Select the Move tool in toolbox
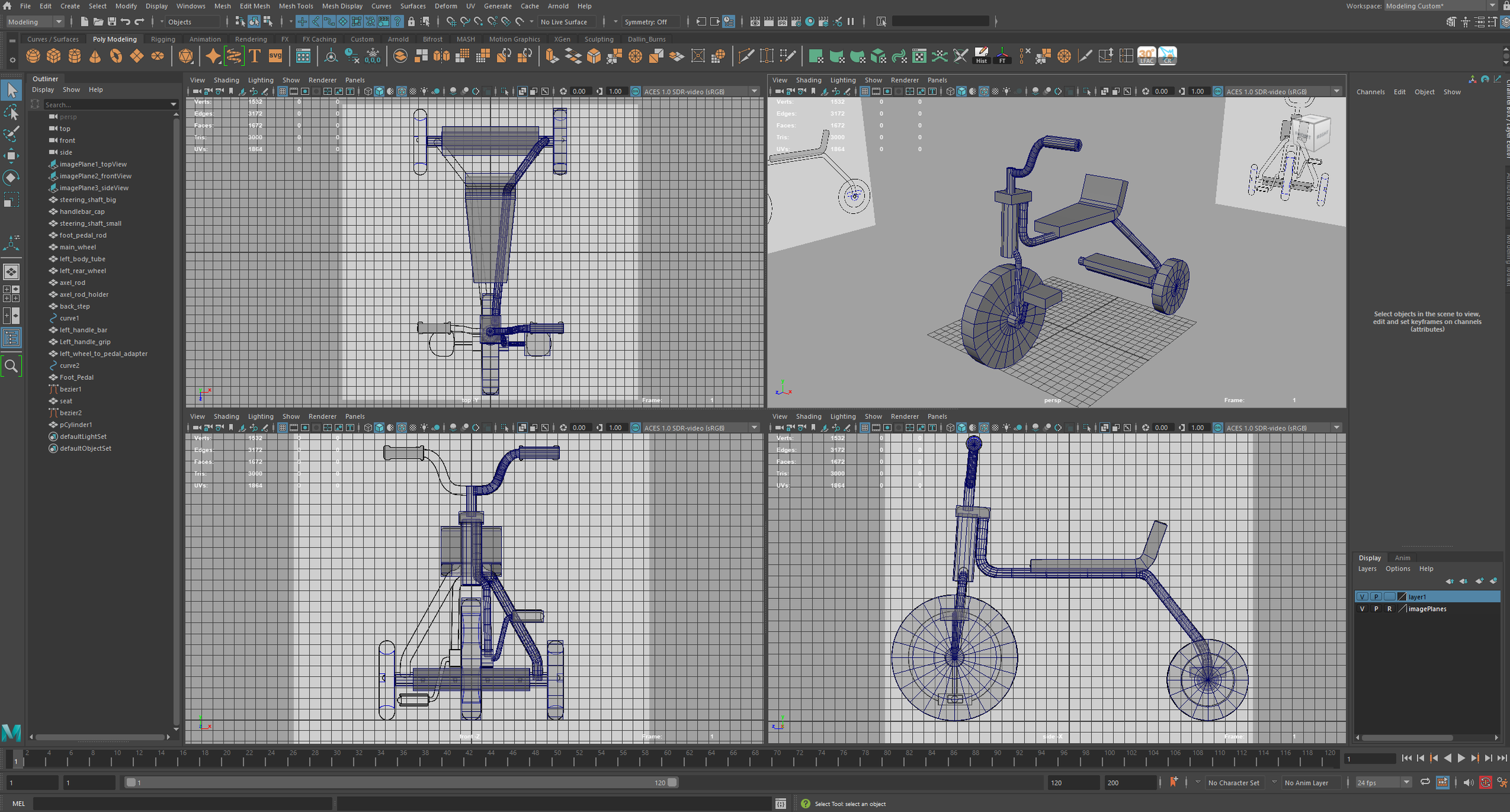 click(x=11, y=155)
